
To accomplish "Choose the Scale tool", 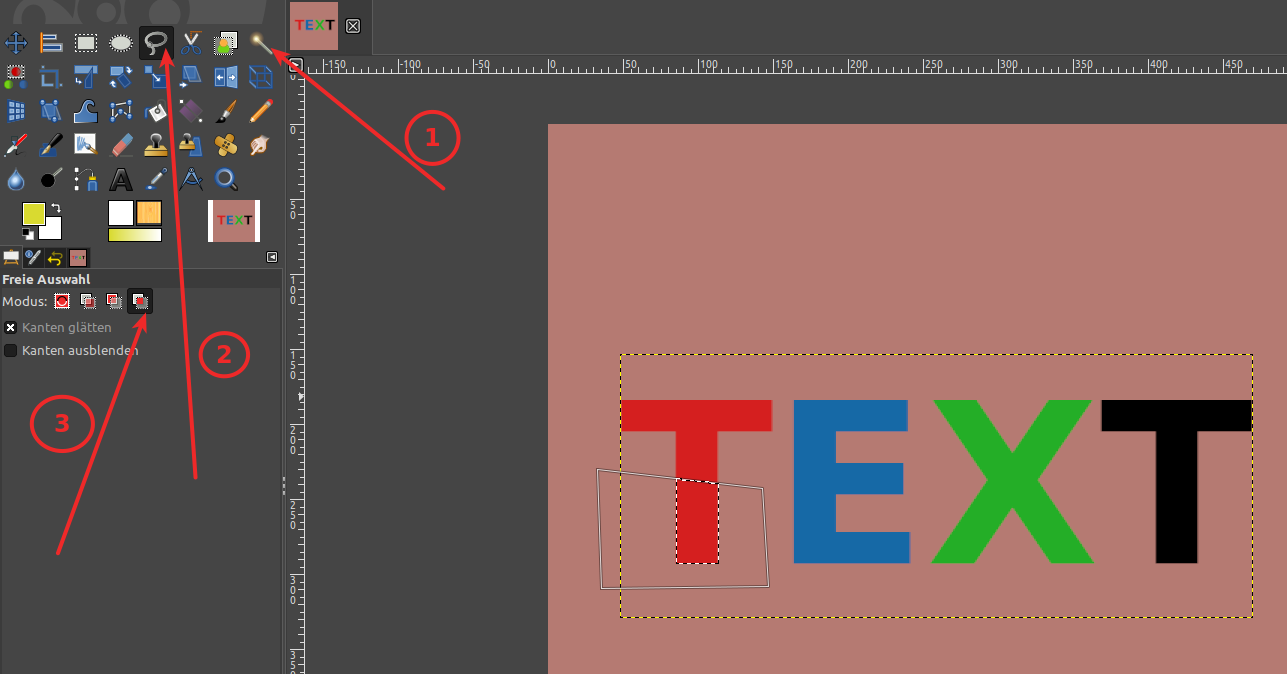I will coord(156,77).
